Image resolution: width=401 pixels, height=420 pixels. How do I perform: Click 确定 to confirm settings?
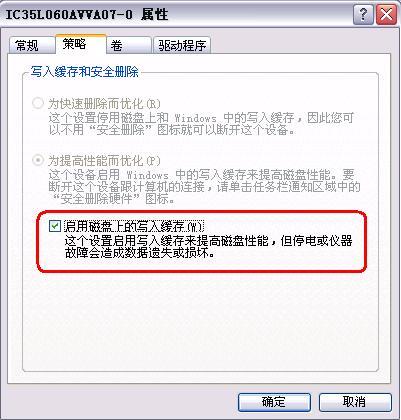274,402
